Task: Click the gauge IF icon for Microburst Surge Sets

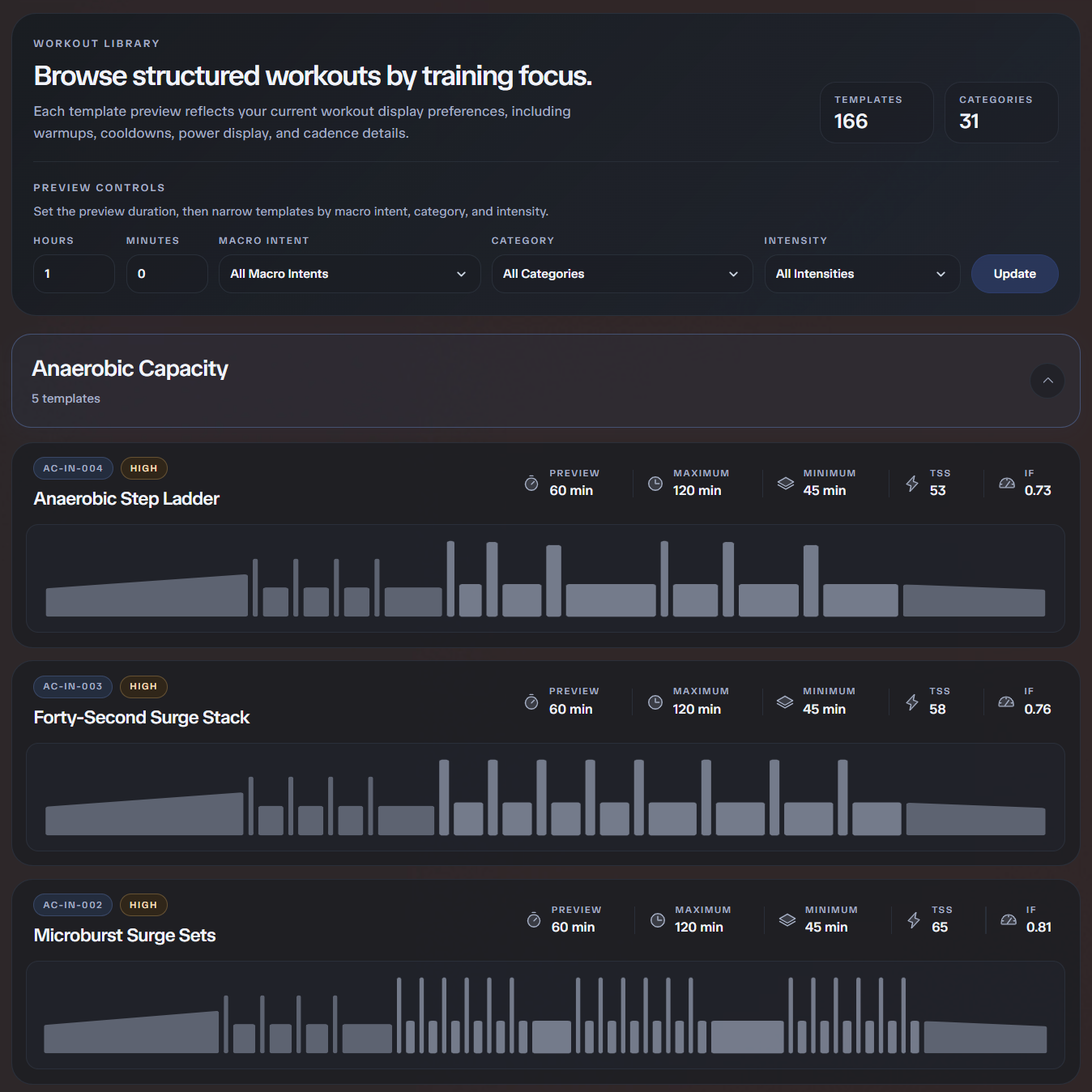Action: pos(1009,920)
